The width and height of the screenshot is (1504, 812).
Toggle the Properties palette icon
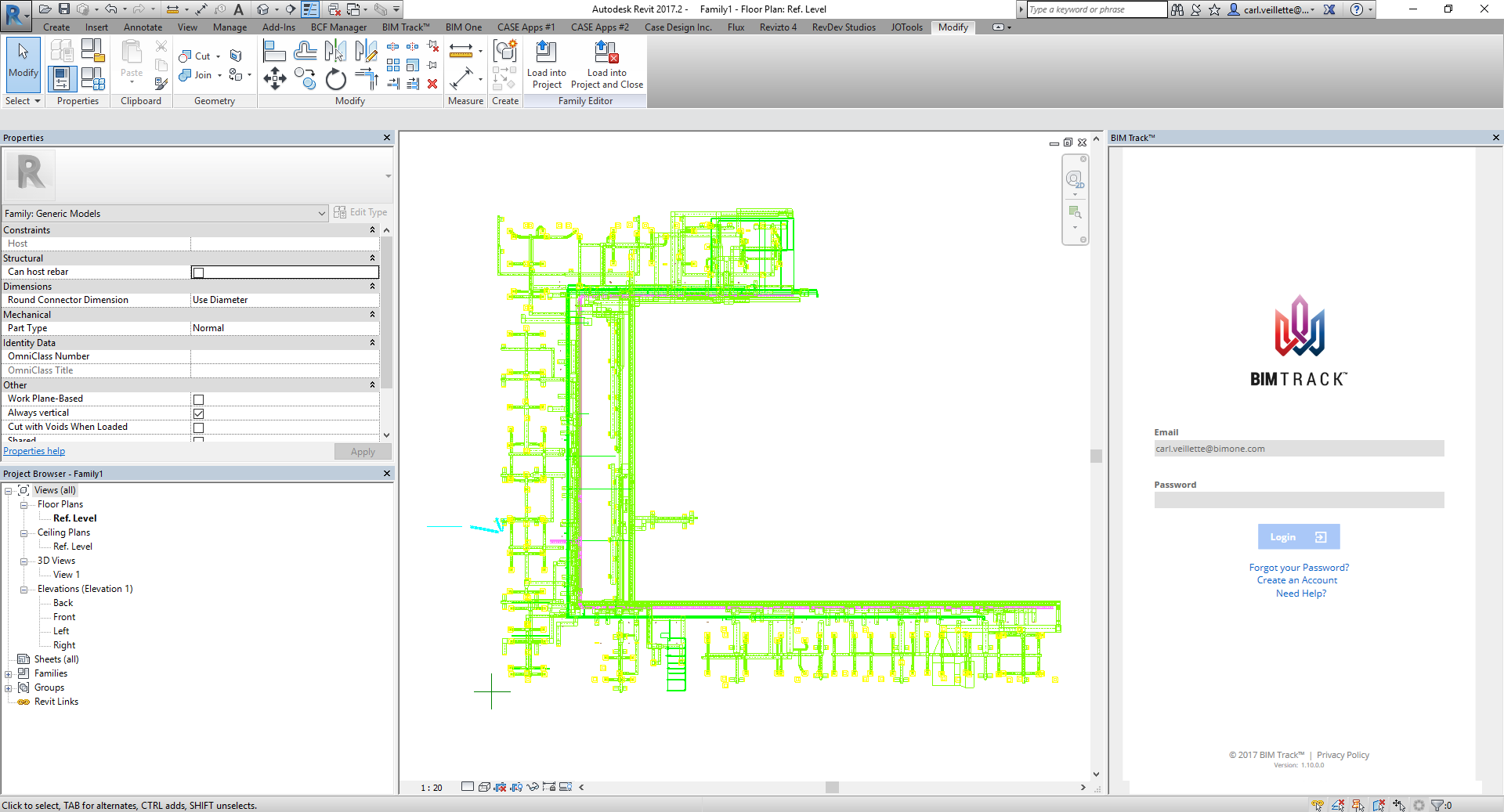click(62, 79)
